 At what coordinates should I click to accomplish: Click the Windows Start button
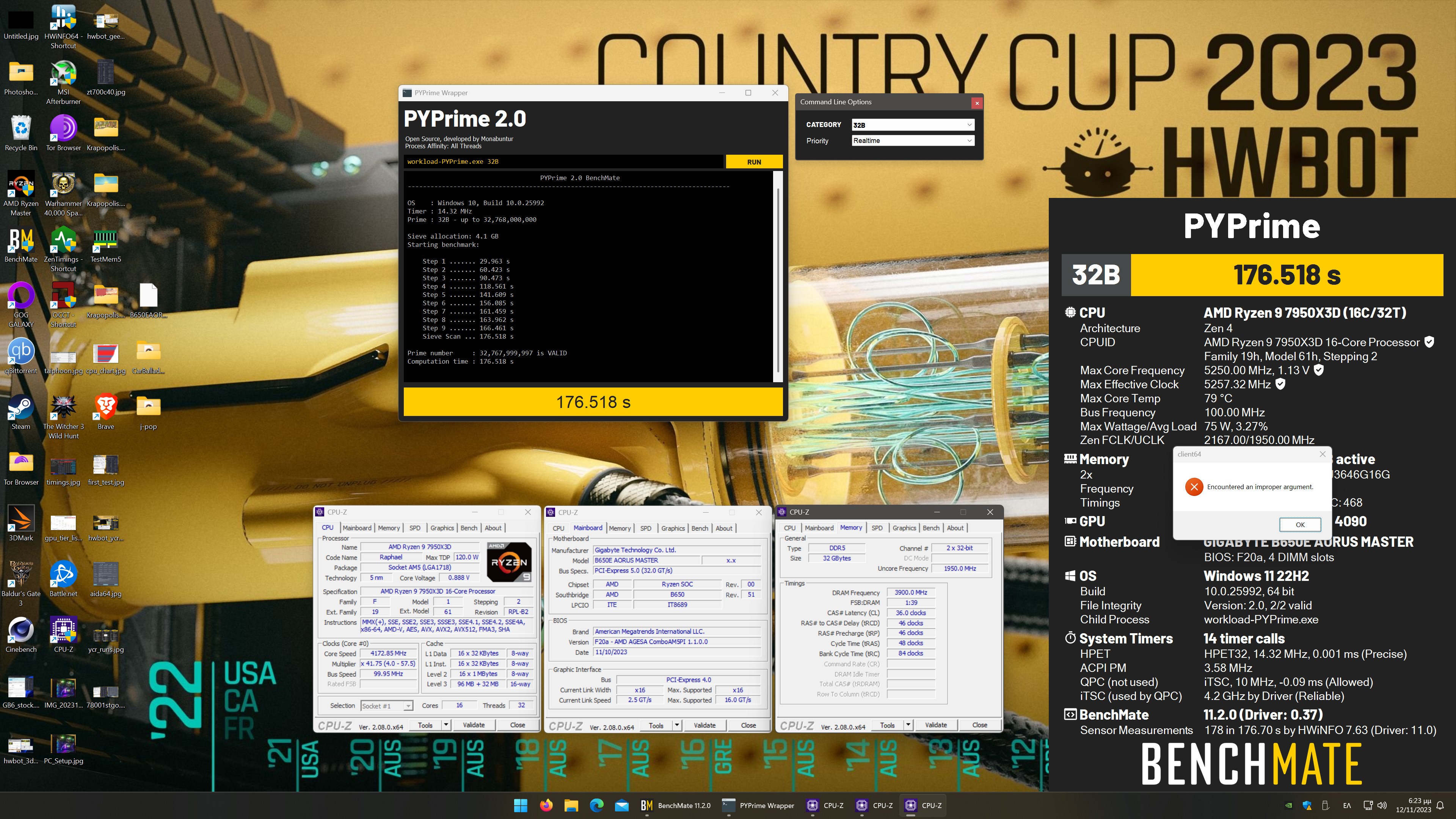[521, 805]
